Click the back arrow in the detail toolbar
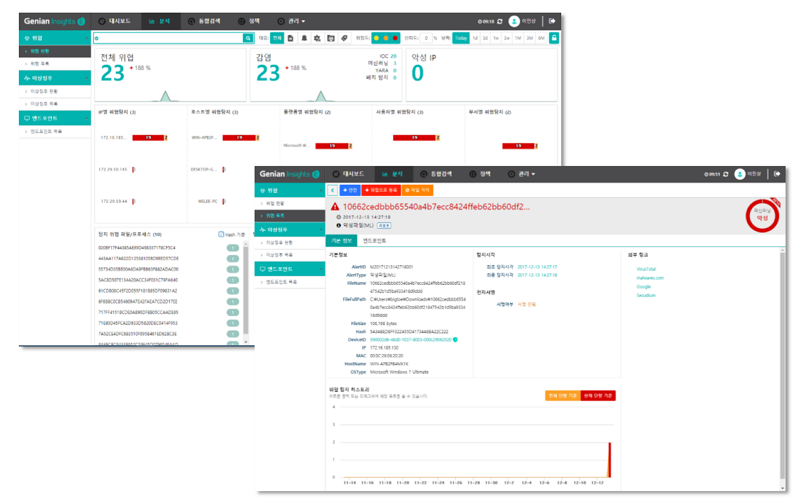 pos(333,190)
